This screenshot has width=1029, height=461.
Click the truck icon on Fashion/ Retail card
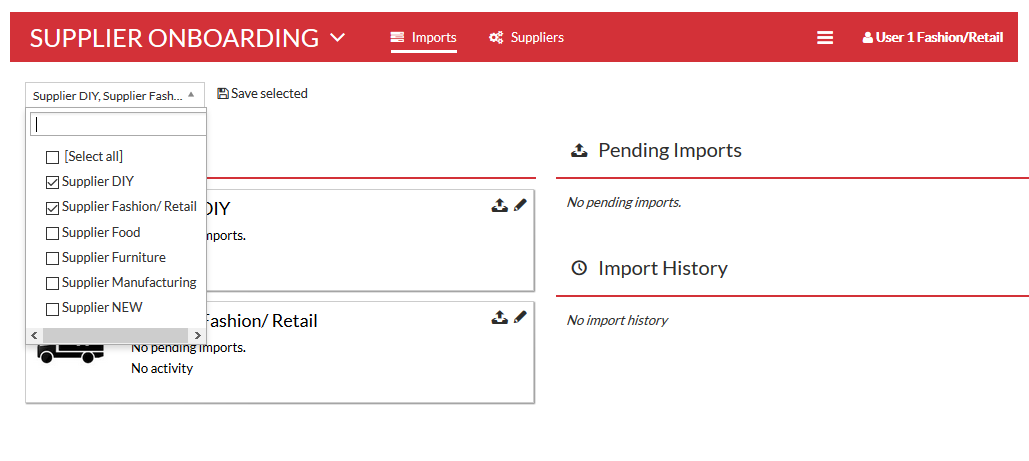[71, 353]
